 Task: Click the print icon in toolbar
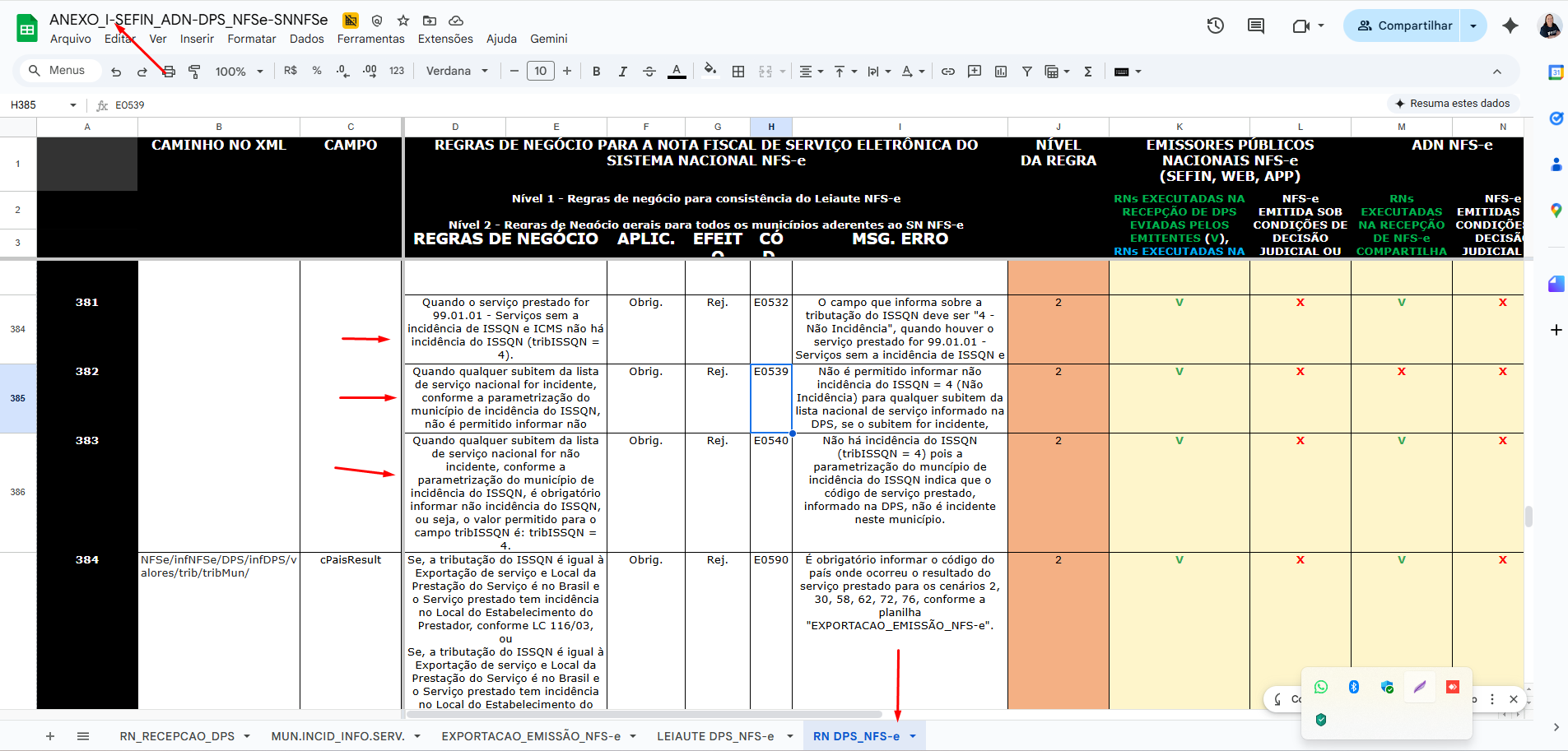pyautogui.click(x=169, y=72)
